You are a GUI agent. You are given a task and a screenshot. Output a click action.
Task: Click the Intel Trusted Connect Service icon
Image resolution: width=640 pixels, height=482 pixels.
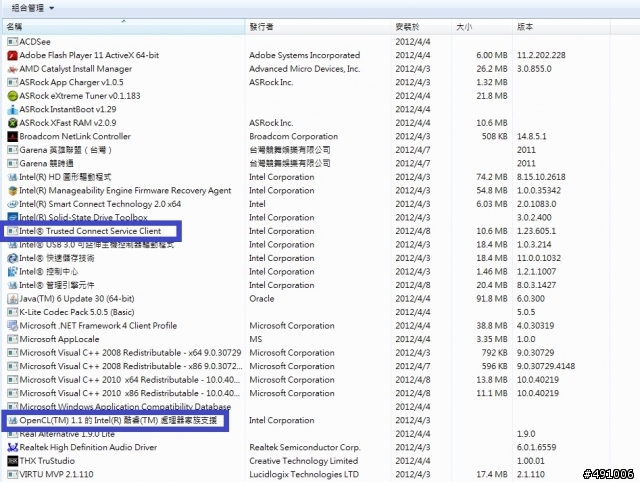coord(13,231)
